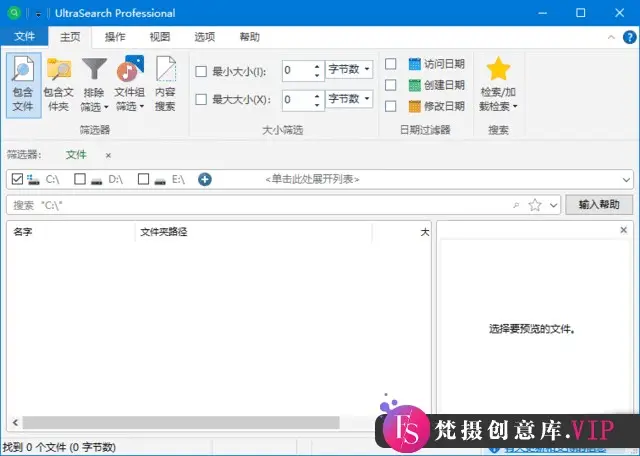Click the E:\ drive icon

(160, 180)
